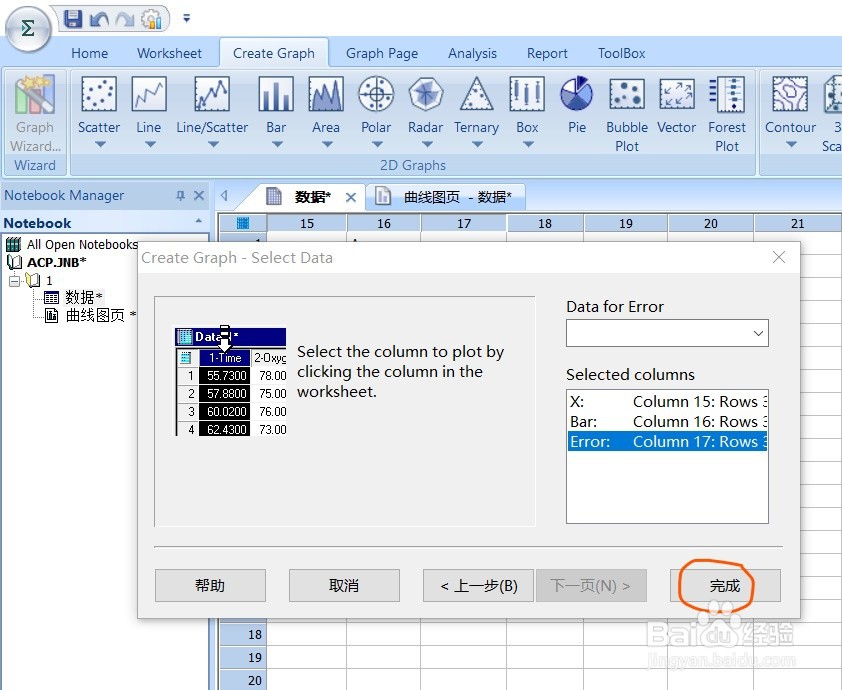The height and width of the screenshot is (690, 842).
Task: Click the 完成 finish button
Action: pyautogui.click(x=725, y=585)
